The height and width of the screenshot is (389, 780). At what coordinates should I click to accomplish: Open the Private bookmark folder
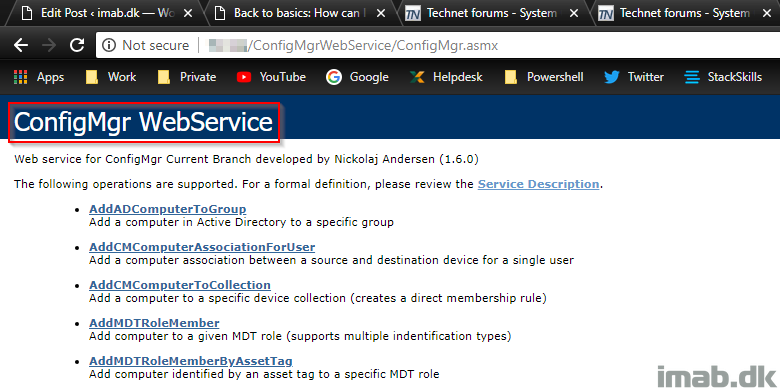[x=186, y=77]
